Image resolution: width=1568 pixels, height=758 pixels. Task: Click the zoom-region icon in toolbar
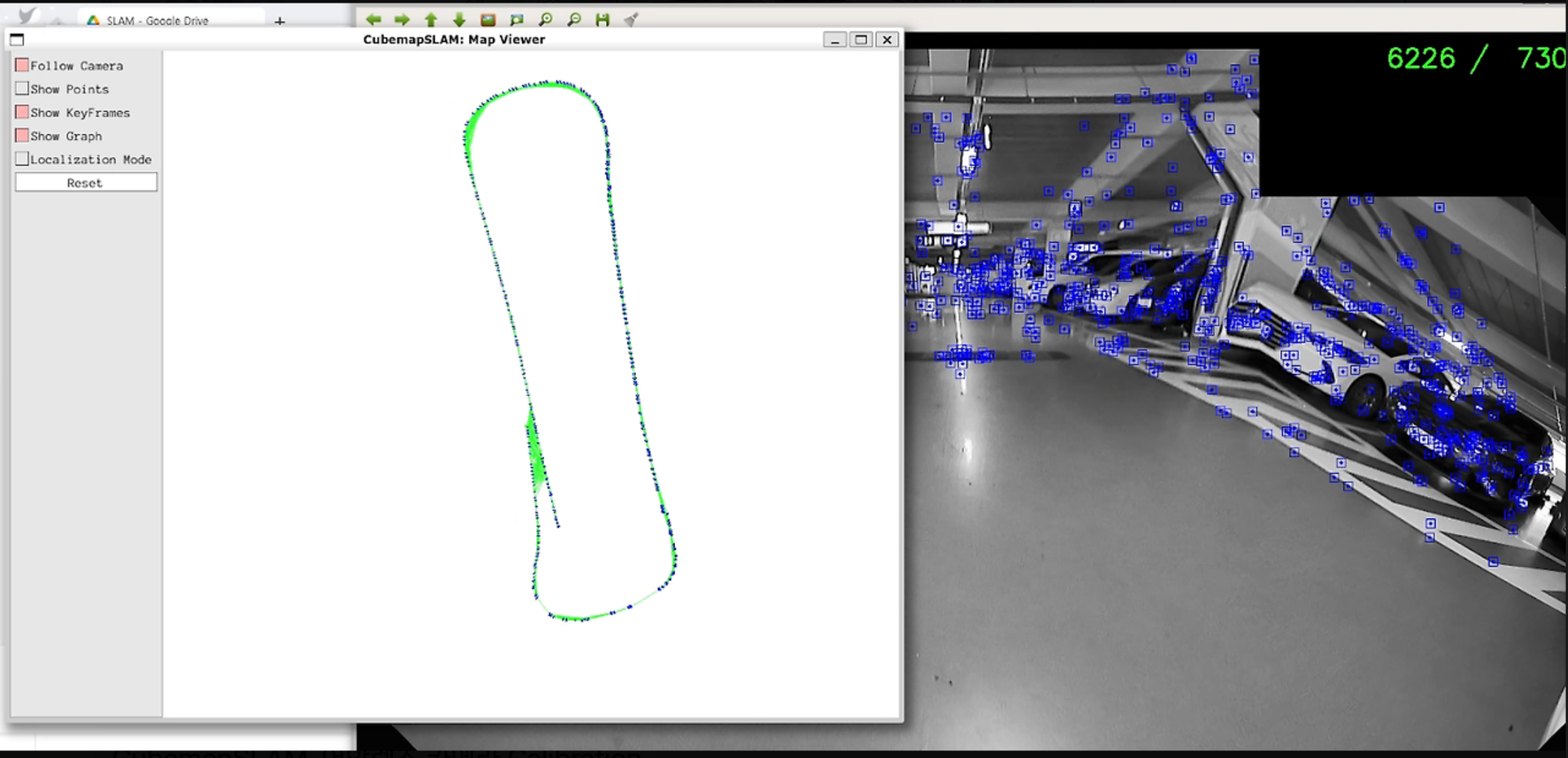pyautogui.click(x=517, y=20)
